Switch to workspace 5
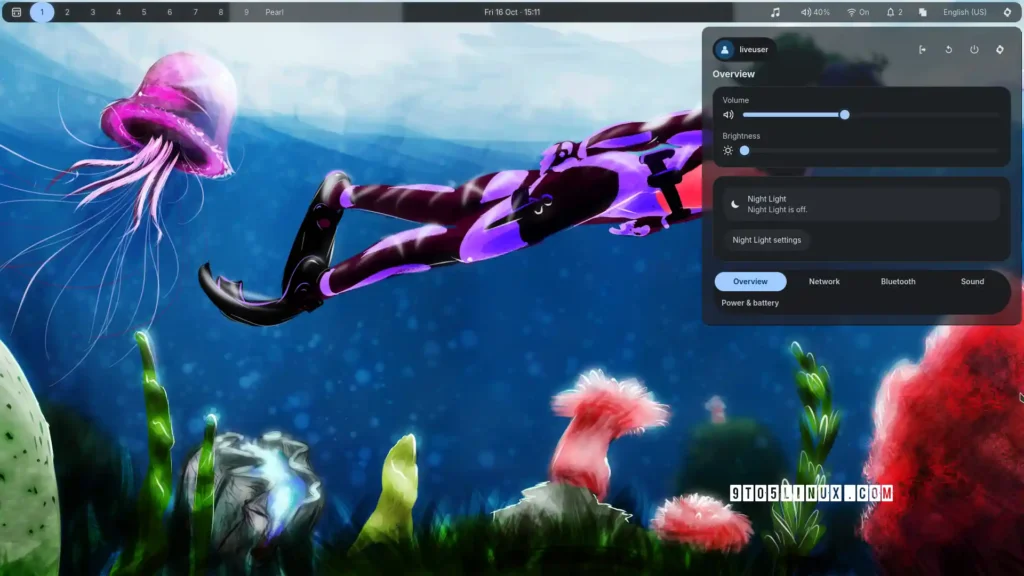Screen dimensions: 1024x576 coord(144,12)
